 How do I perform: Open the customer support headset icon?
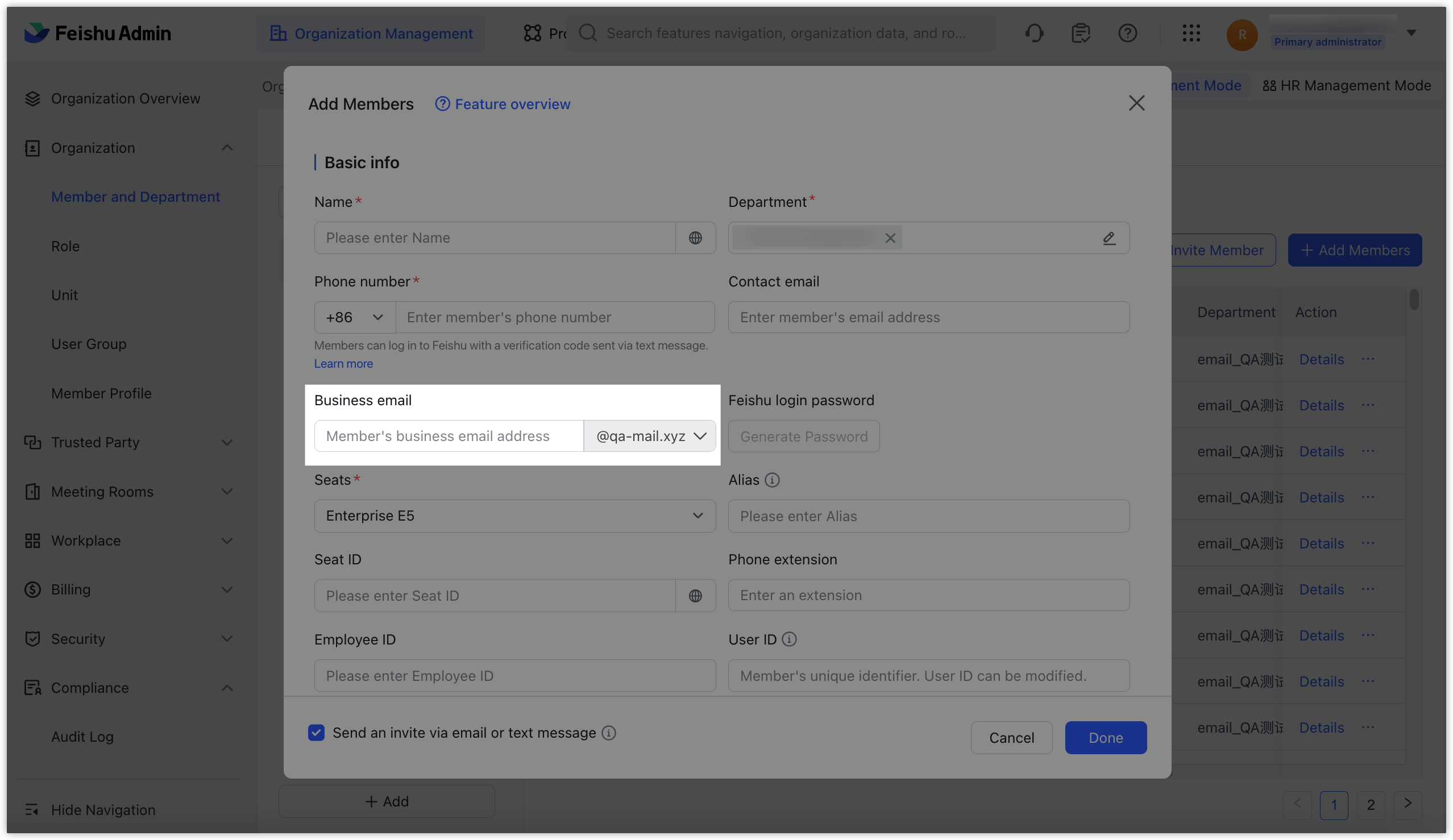click(1034, 33)
